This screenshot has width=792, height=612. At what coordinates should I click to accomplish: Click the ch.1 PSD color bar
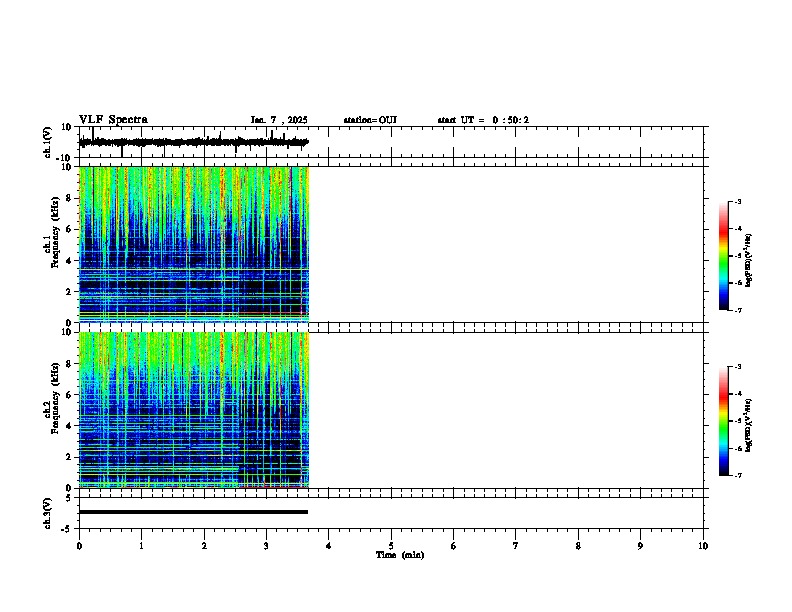[724, 256]
